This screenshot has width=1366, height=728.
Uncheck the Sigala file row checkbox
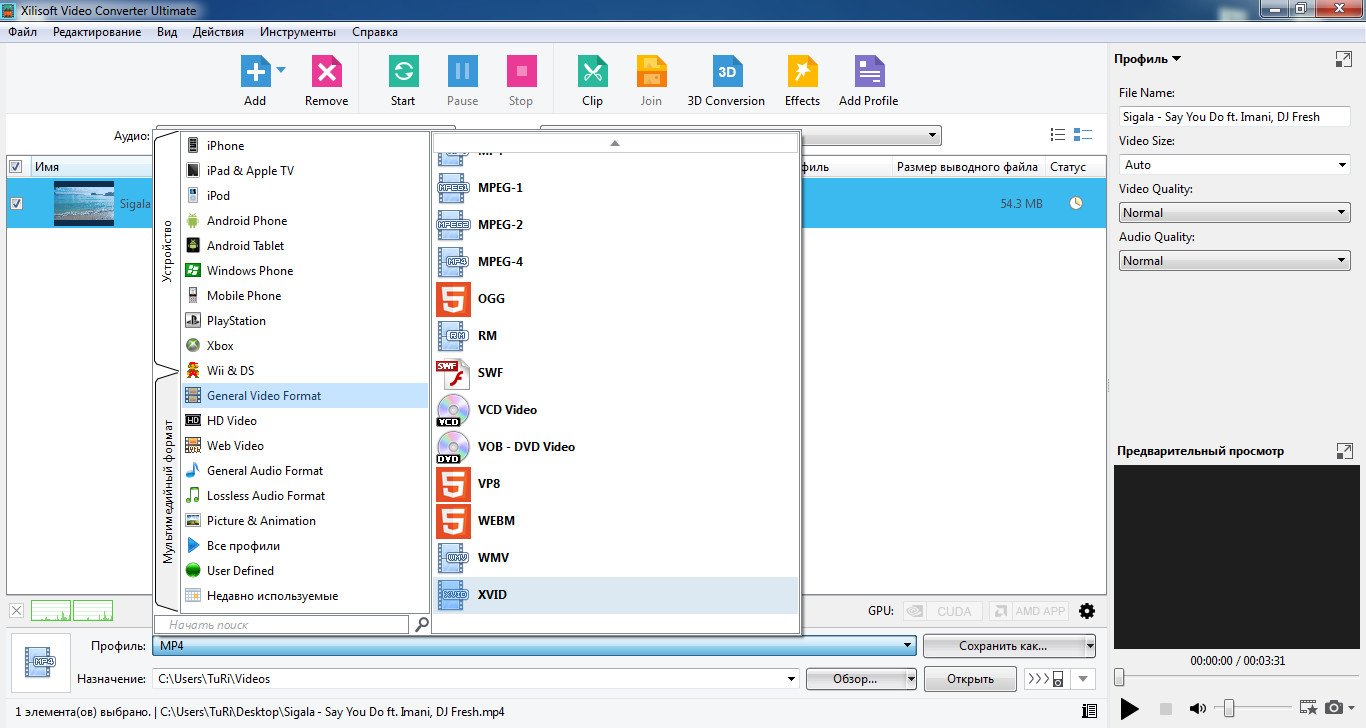(x=16, y=204)
